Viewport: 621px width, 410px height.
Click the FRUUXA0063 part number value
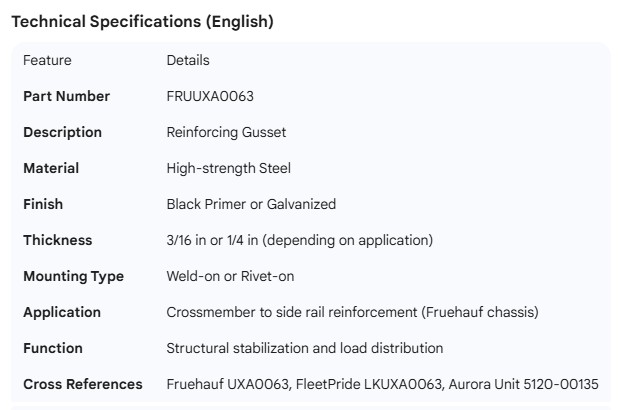coord(210,96)
